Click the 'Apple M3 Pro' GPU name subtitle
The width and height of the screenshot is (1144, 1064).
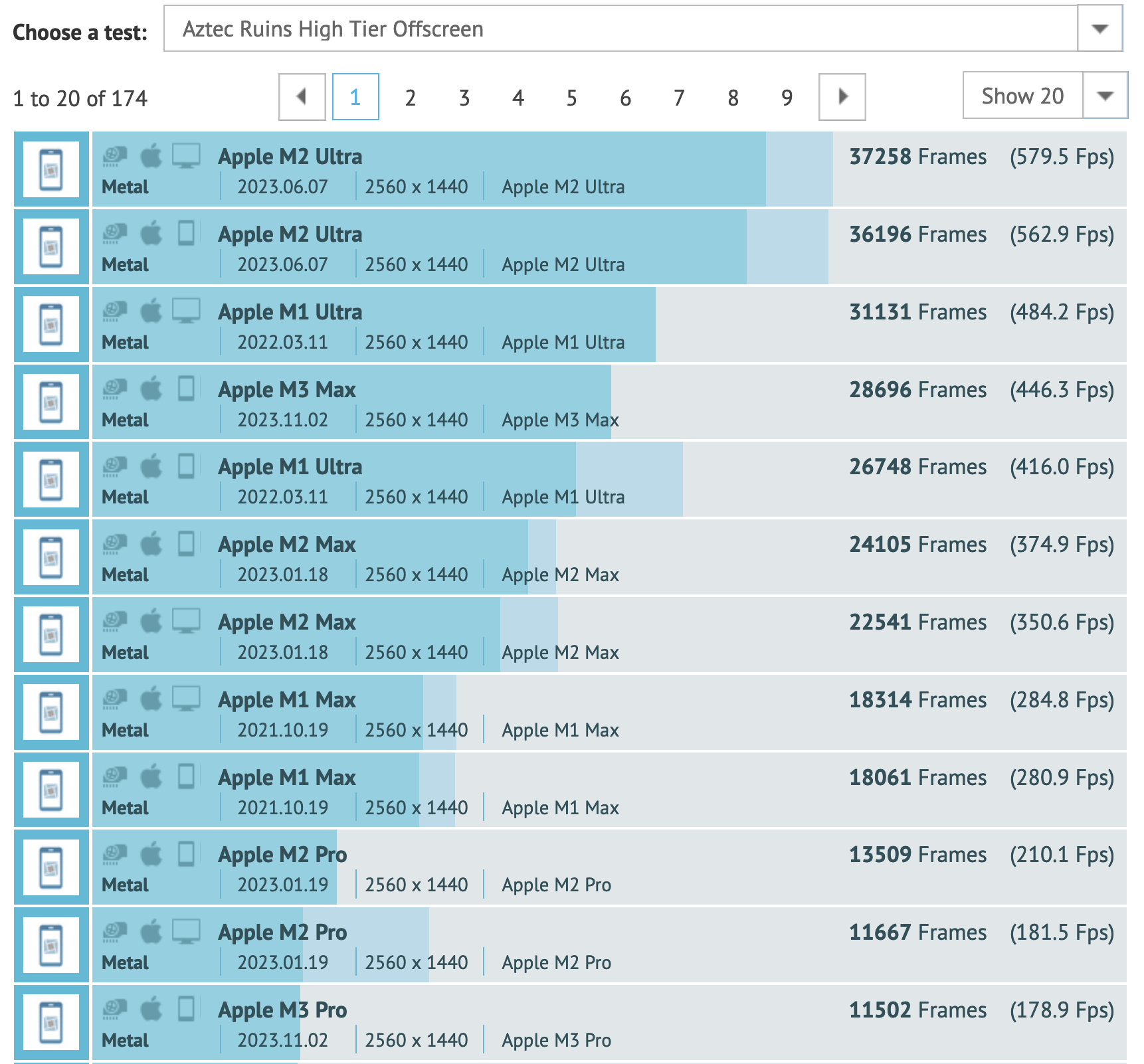(557, 1040)
